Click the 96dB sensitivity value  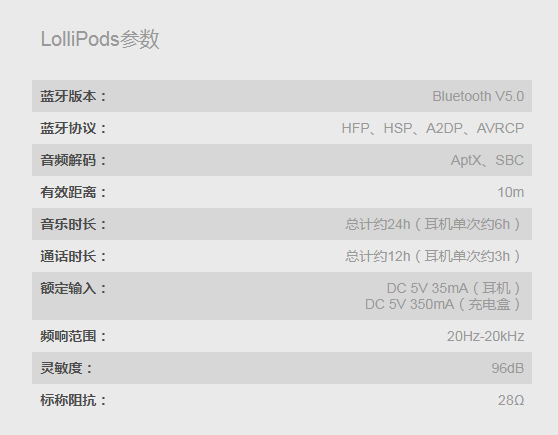pos(507,368)
